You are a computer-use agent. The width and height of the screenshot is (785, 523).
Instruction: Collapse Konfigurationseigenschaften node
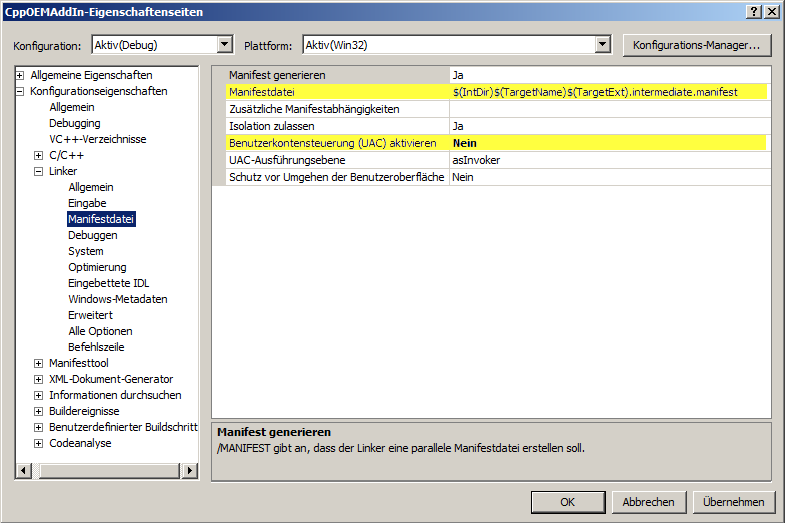[20, 91]
